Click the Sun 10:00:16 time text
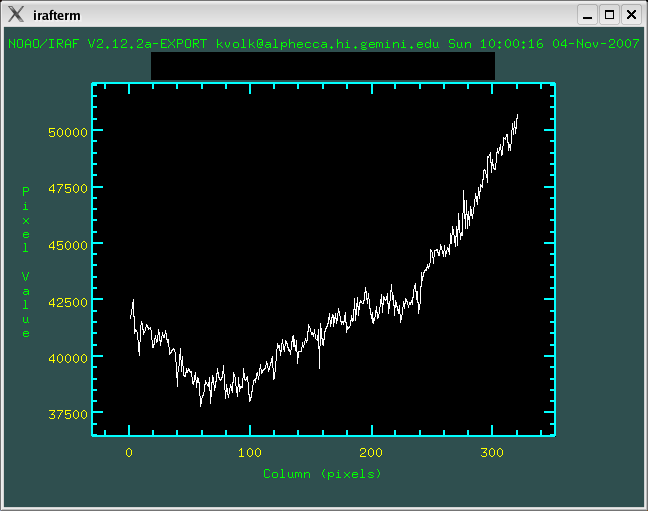 (x=496, y=44)
